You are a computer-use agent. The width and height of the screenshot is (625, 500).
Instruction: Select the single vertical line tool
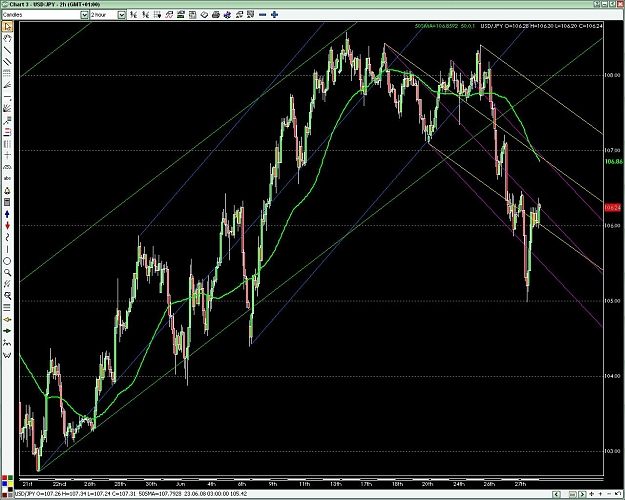(7, 249)
